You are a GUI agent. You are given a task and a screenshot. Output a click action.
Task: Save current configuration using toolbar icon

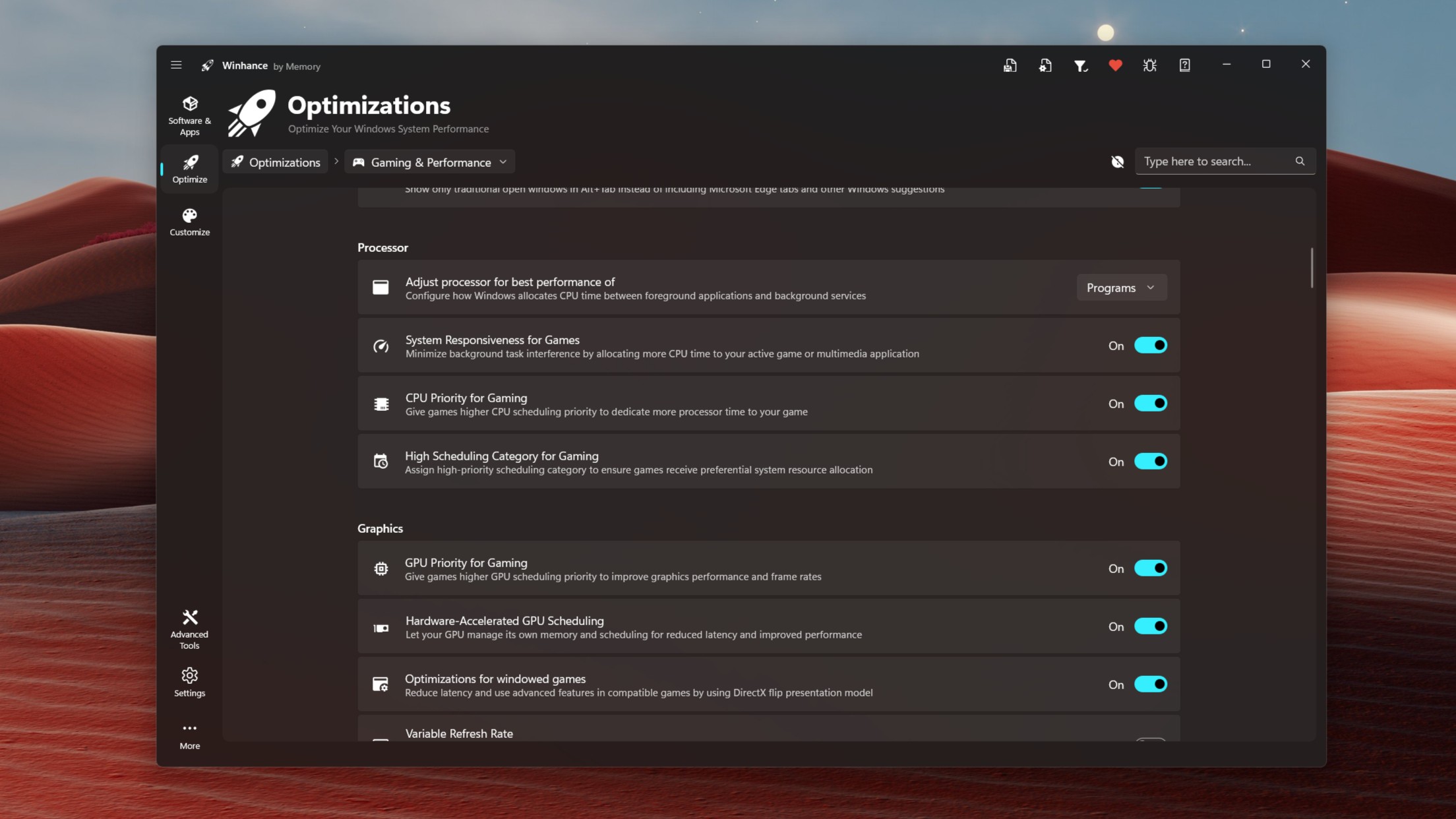(x=1010, y=65)
